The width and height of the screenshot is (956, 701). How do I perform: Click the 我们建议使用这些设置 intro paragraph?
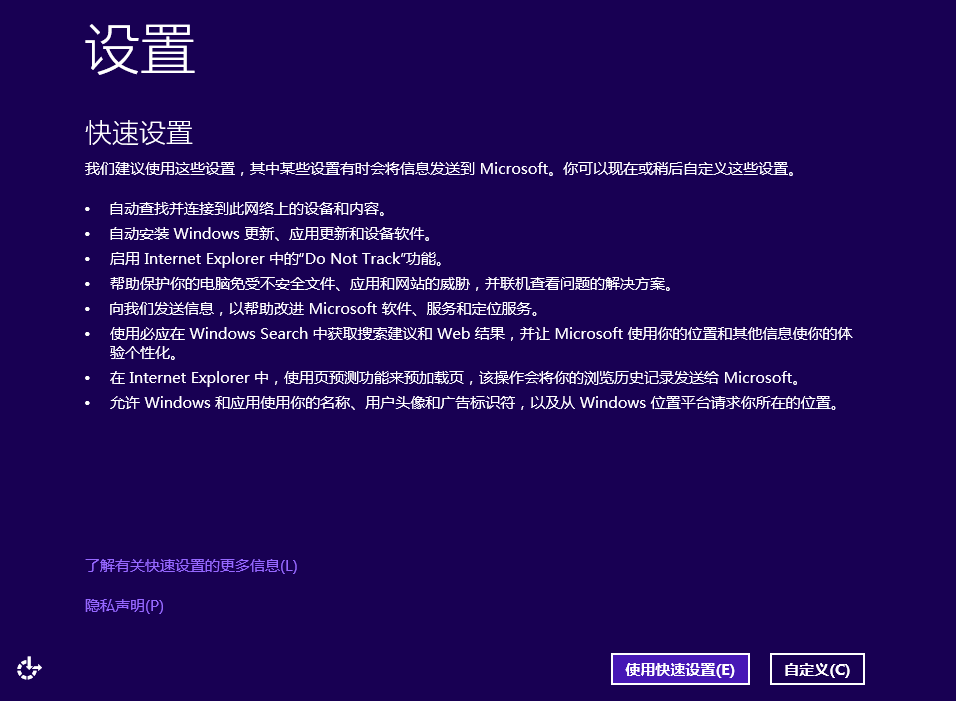[440, 169]
